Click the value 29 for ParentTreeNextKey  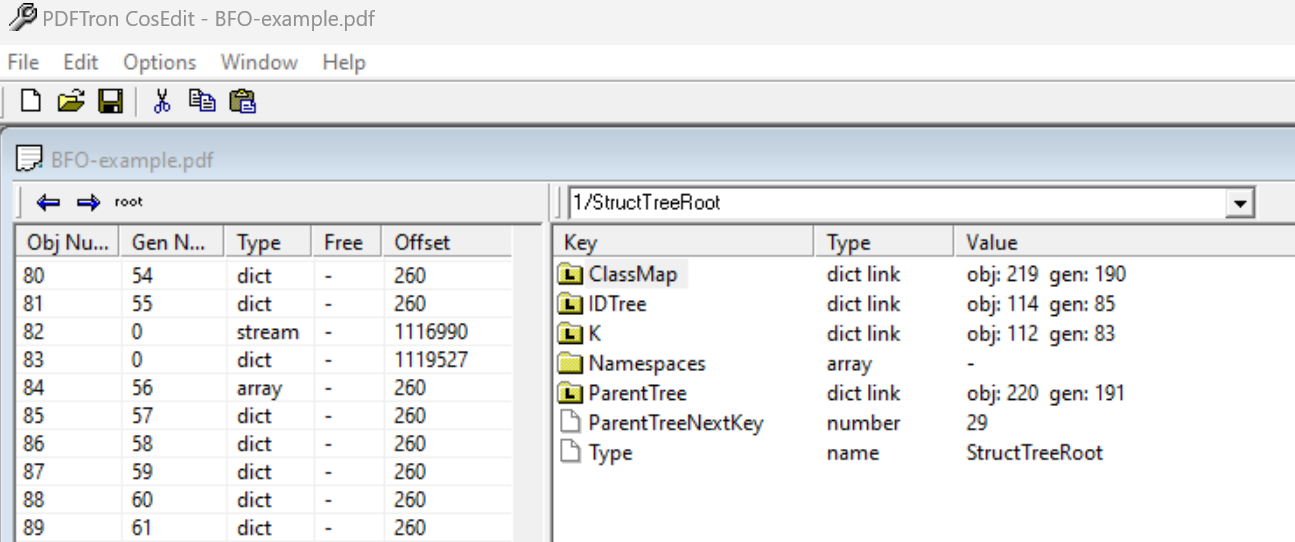click(x=977, y=423)
